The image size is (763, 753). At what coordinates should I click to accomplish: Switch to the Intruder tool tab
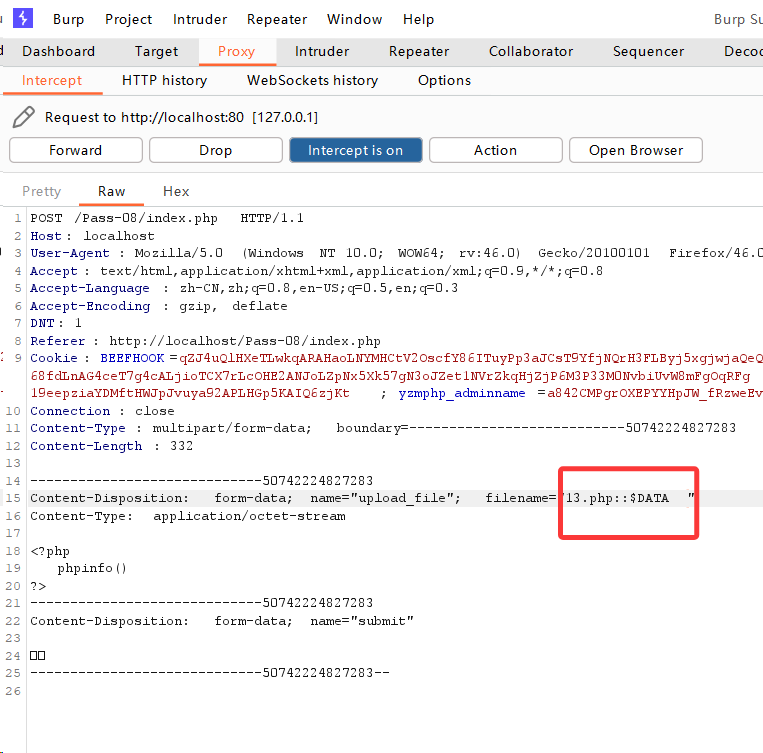(322, 51)
